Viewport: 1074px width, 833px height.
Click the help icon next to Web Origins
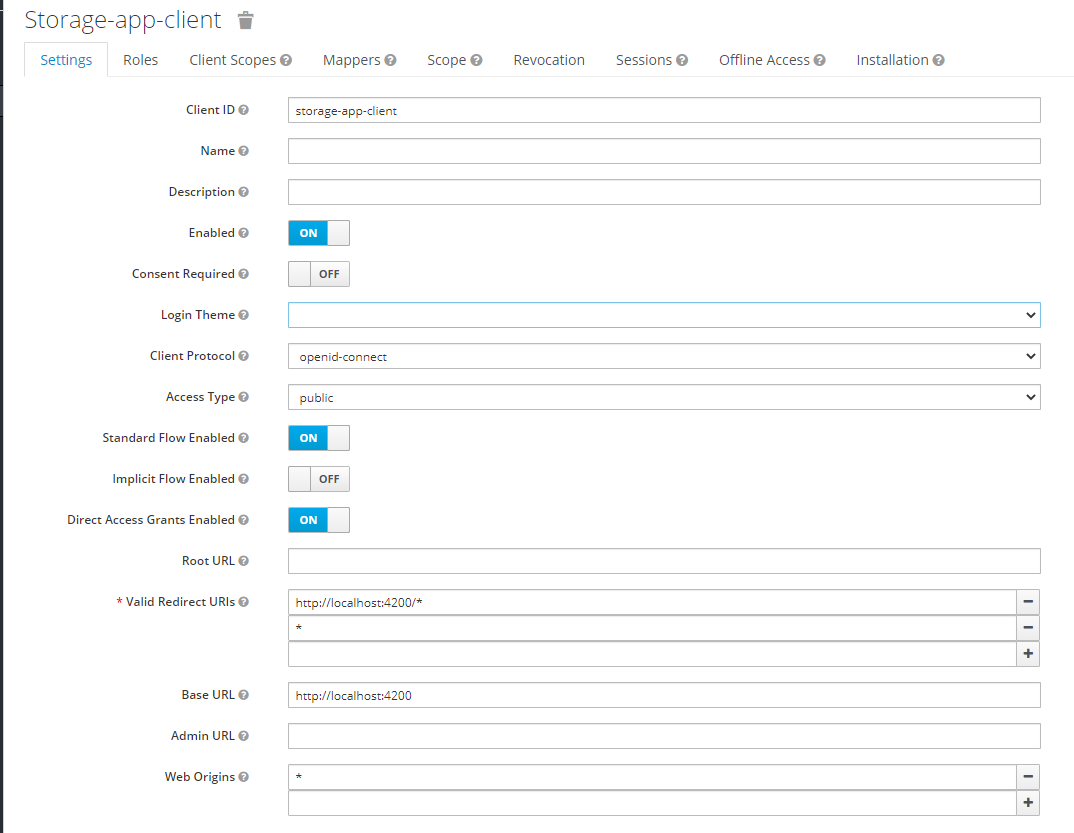tap(244, 777)
